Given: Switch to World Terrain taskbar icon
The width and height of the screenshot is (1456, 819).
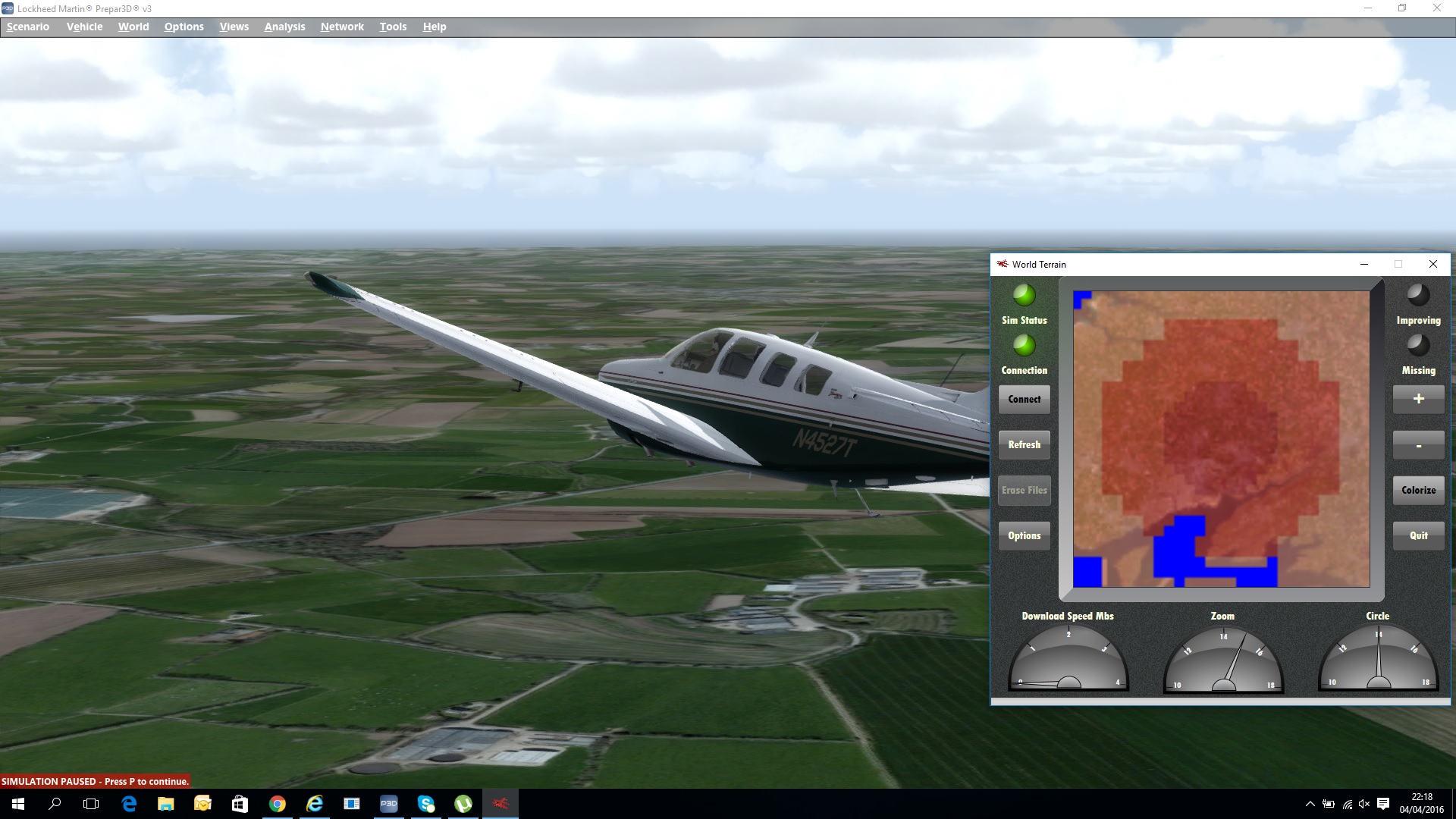Looking at the screenshot, I should coord(500,804).
